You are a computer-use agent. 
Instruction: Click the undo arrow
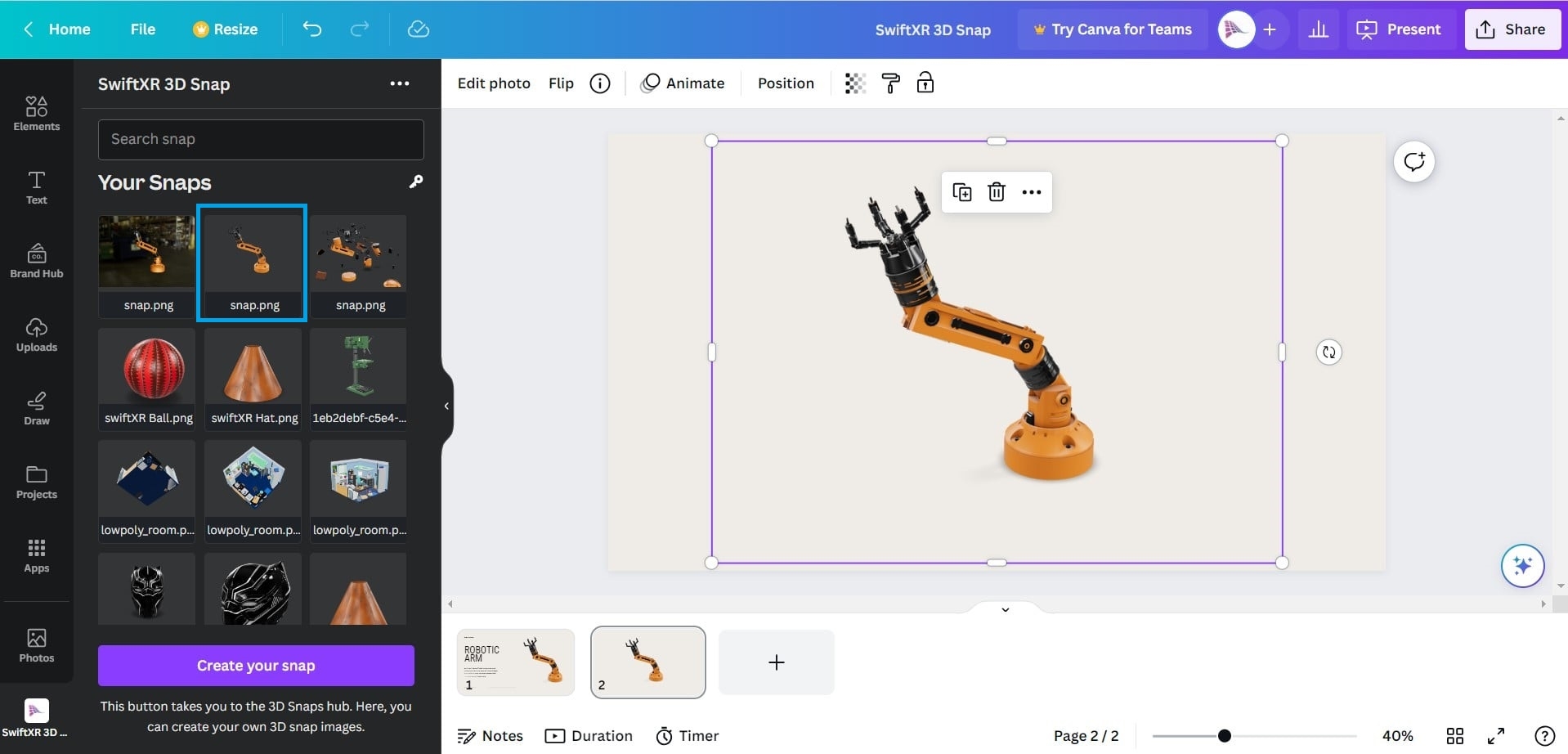[x=312, y=29]
